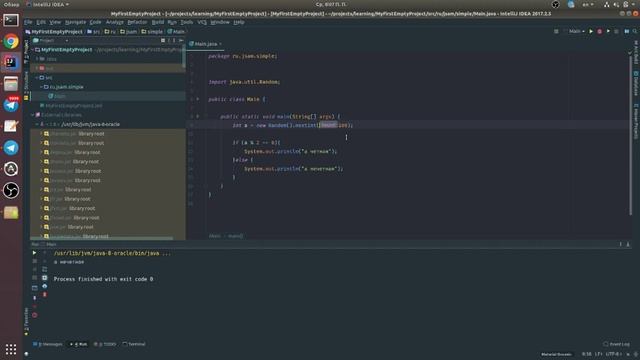640x360 pixels.
Task: Collapse the src folder node
Action: coord(37,78)
